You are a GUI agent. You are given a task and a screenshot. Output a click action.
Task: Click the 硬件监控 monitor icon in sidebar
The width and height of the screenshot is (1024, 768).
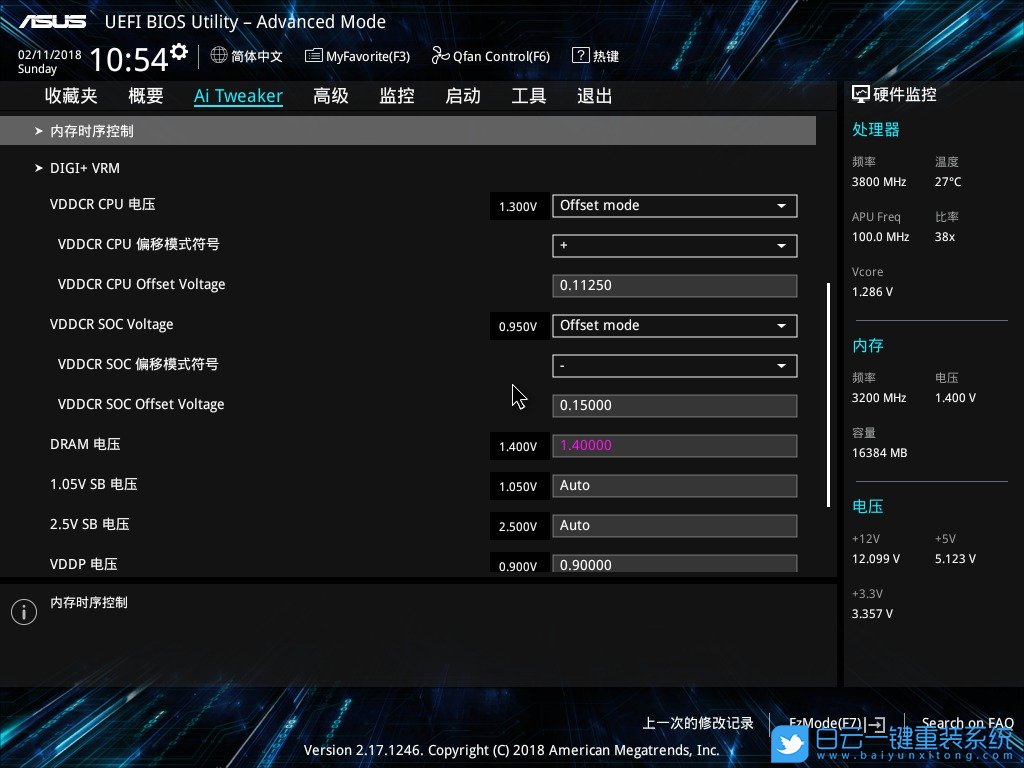[x=860, y=93]
